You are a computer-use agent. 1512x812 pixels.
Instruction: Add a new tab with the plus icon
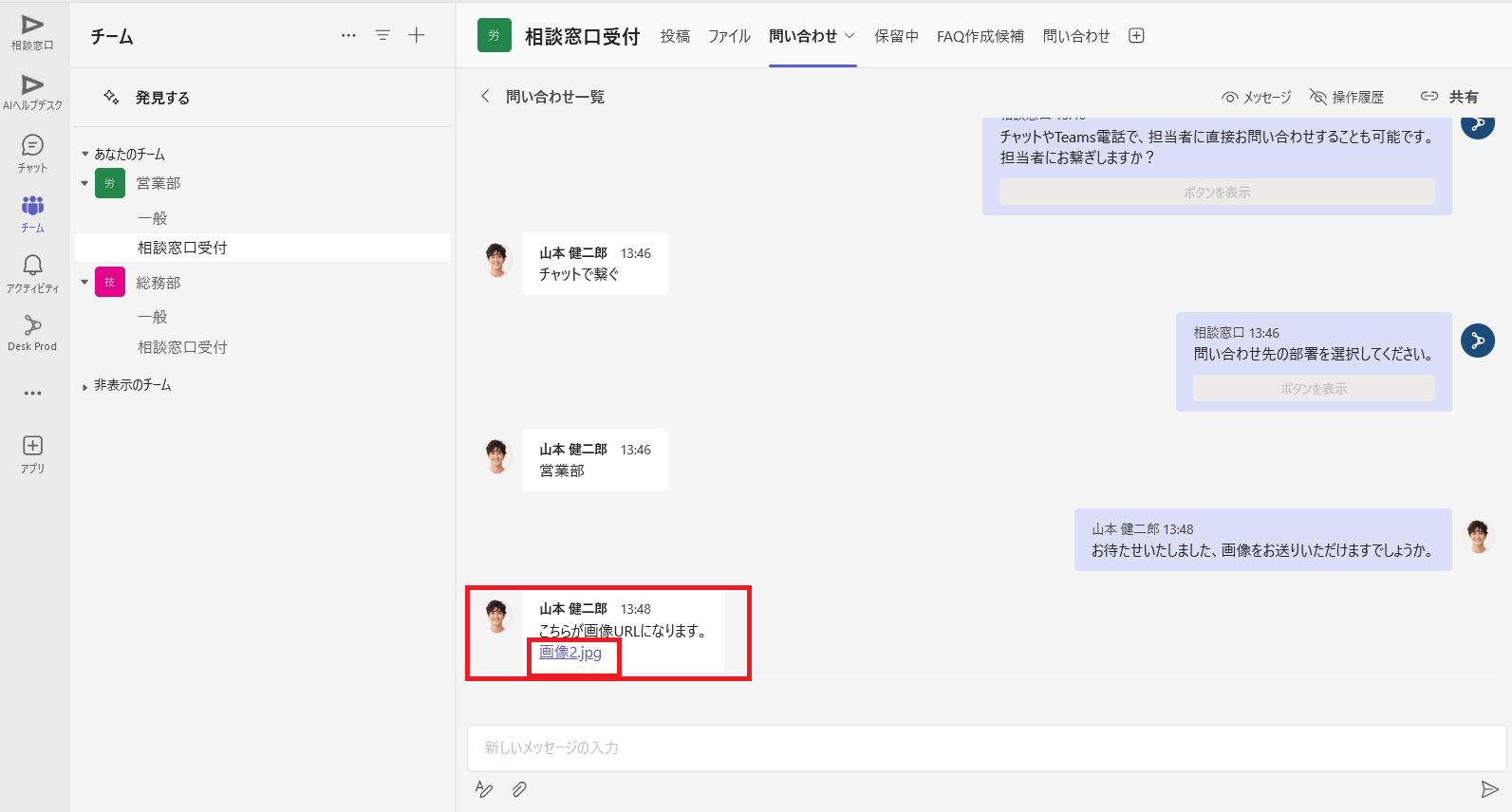click(1136, 35)
